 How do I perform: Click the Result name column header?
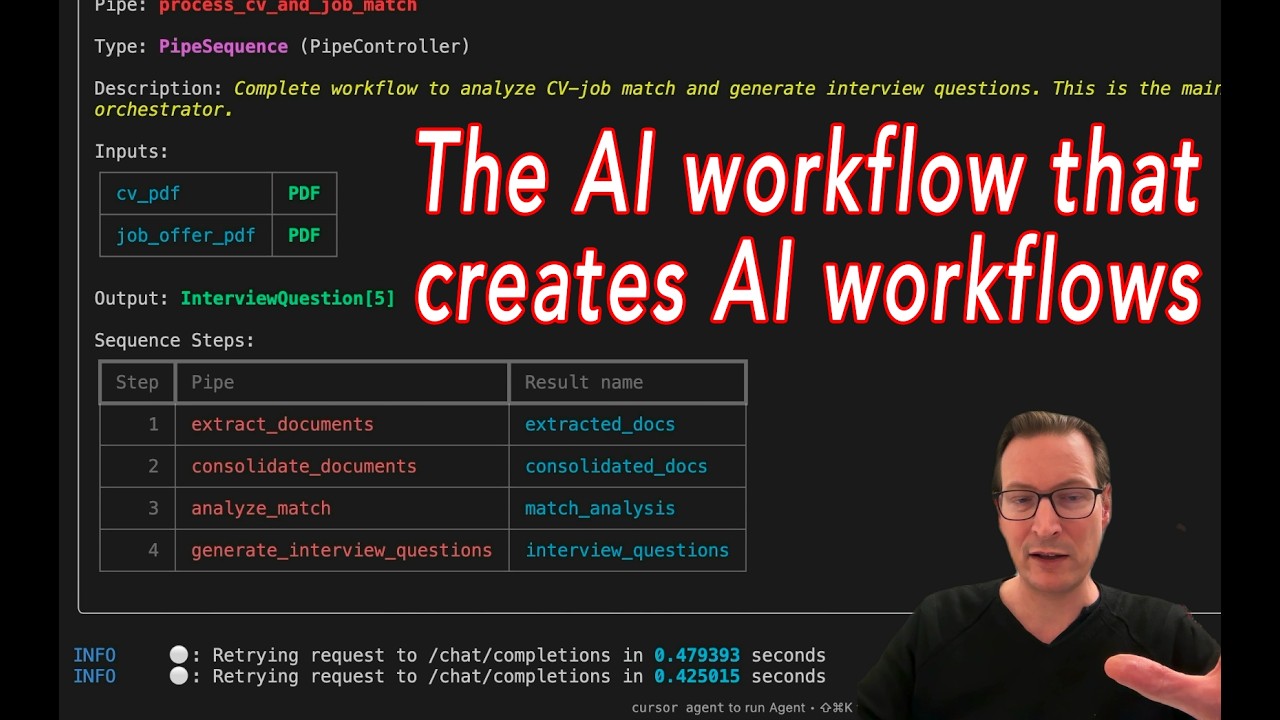[x=627, y=382]
